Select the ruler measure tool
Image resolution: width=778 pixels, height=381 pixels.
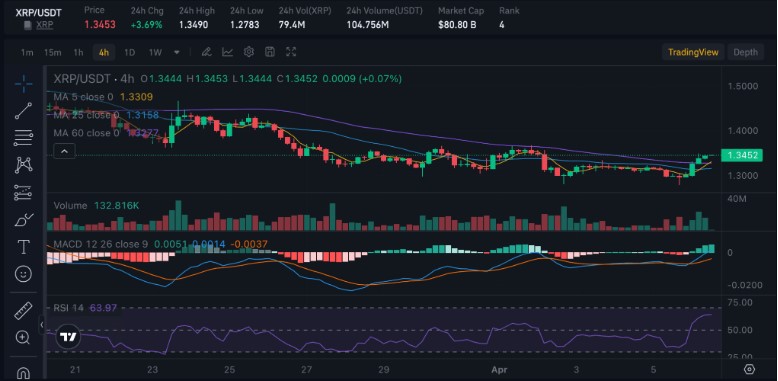[x=23, y=311]
